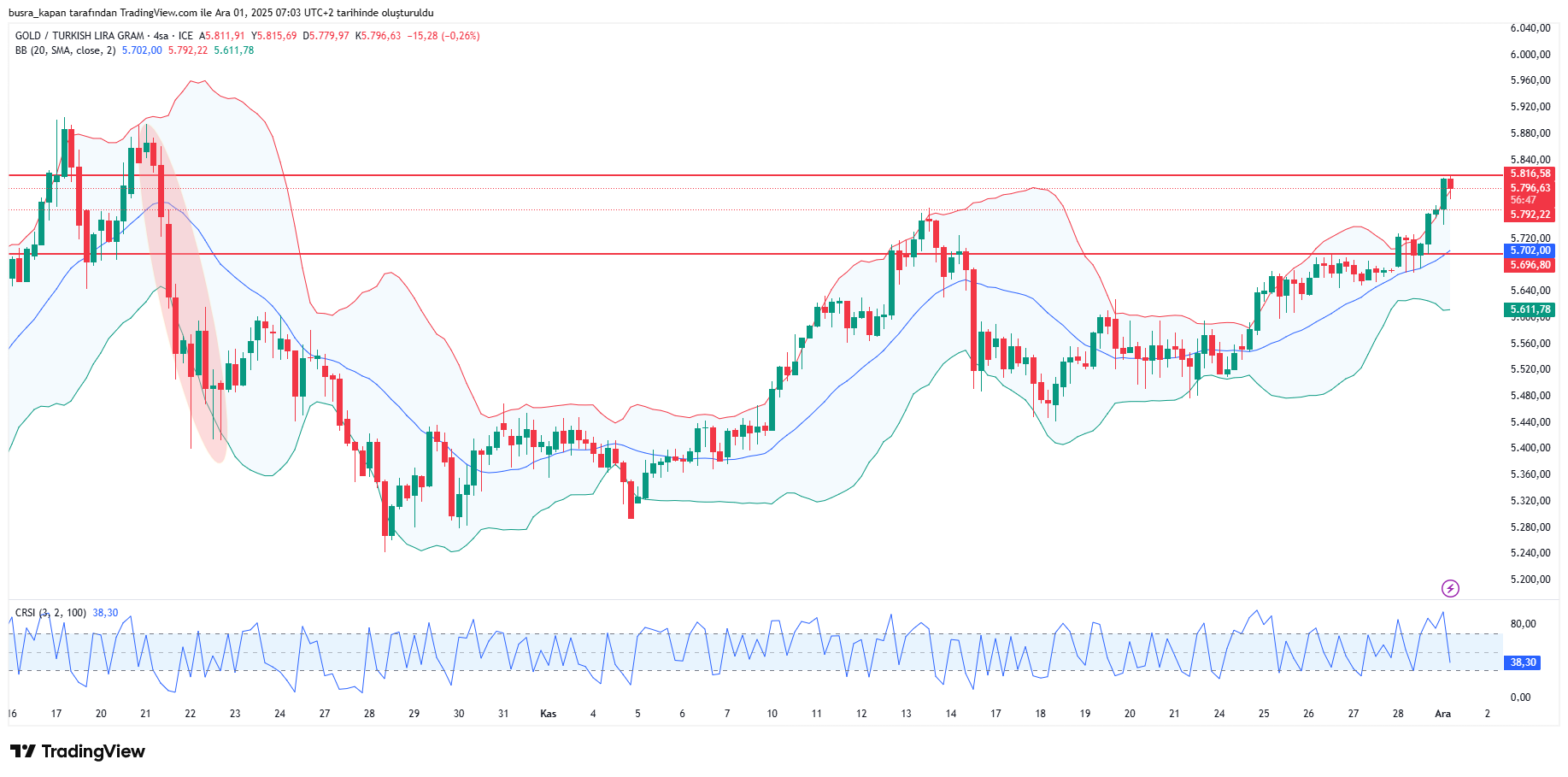The image size is (1568, 777).
Task: Click the BB (20, SMA, close, 2) legend
Action: [65, 50]
